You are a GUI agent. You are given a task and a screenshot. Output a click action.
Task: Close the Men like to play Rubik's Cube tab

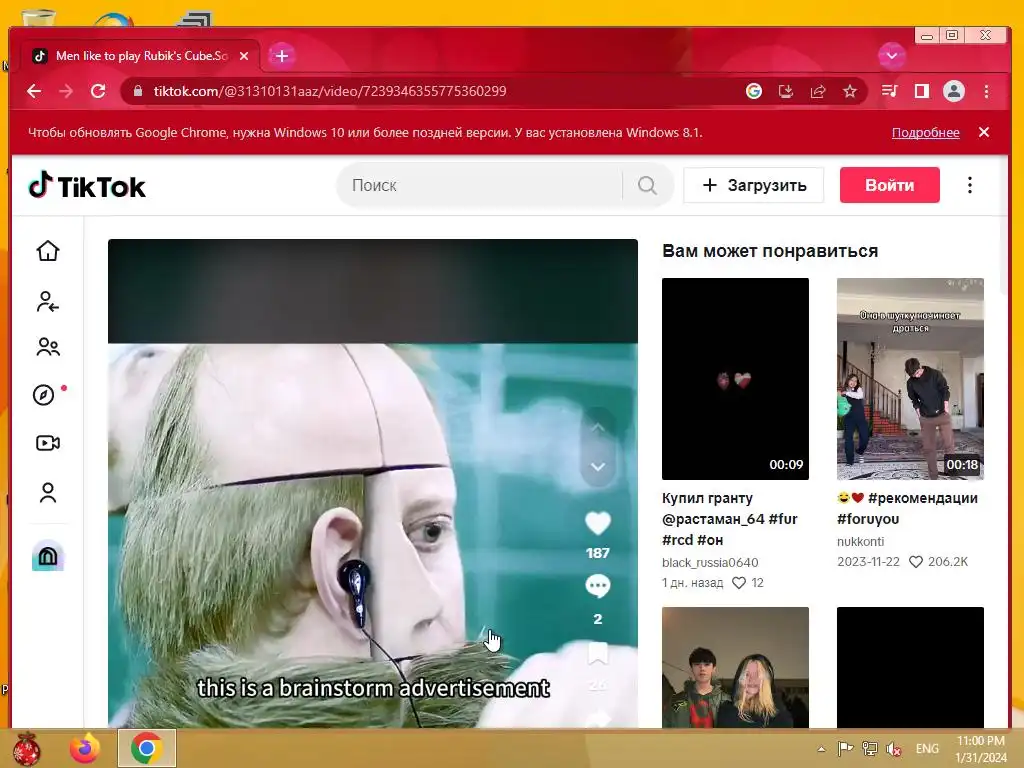[x=244, y=56]
